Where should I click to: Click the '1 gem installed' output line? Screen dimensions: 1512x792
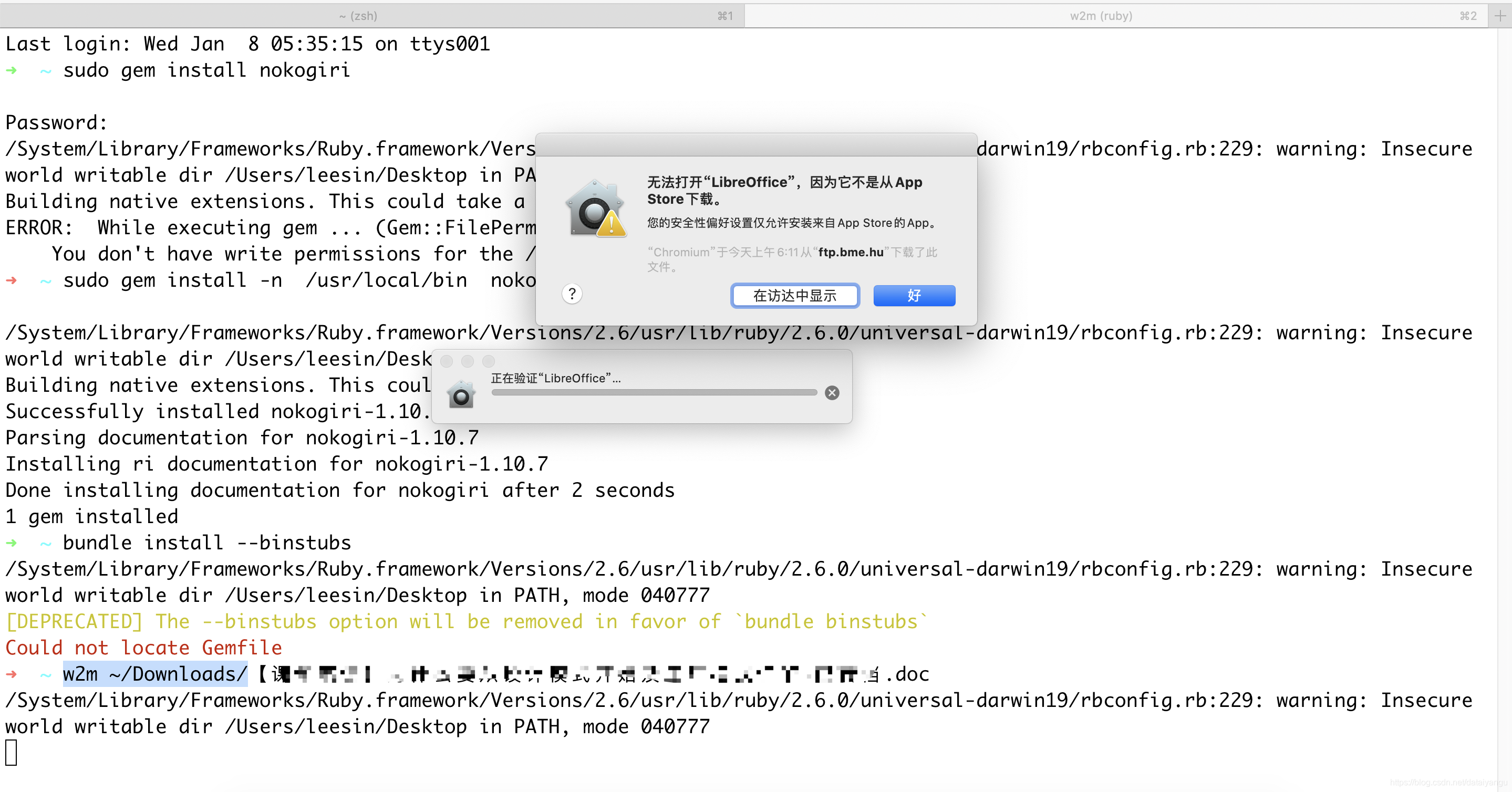coord(91,516)
